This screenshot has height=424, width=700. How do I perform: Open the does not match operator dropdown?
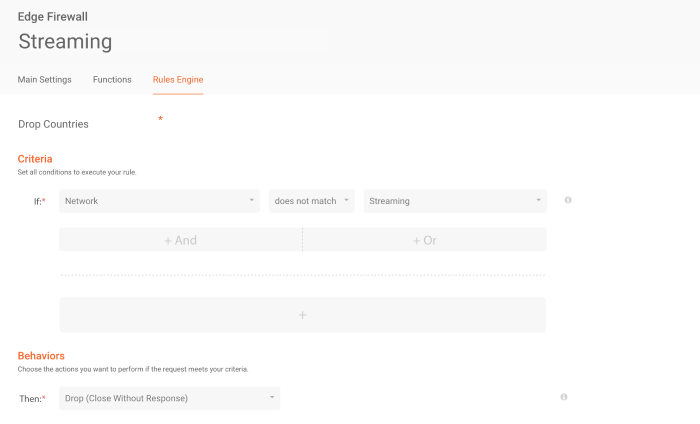point(312,201)
